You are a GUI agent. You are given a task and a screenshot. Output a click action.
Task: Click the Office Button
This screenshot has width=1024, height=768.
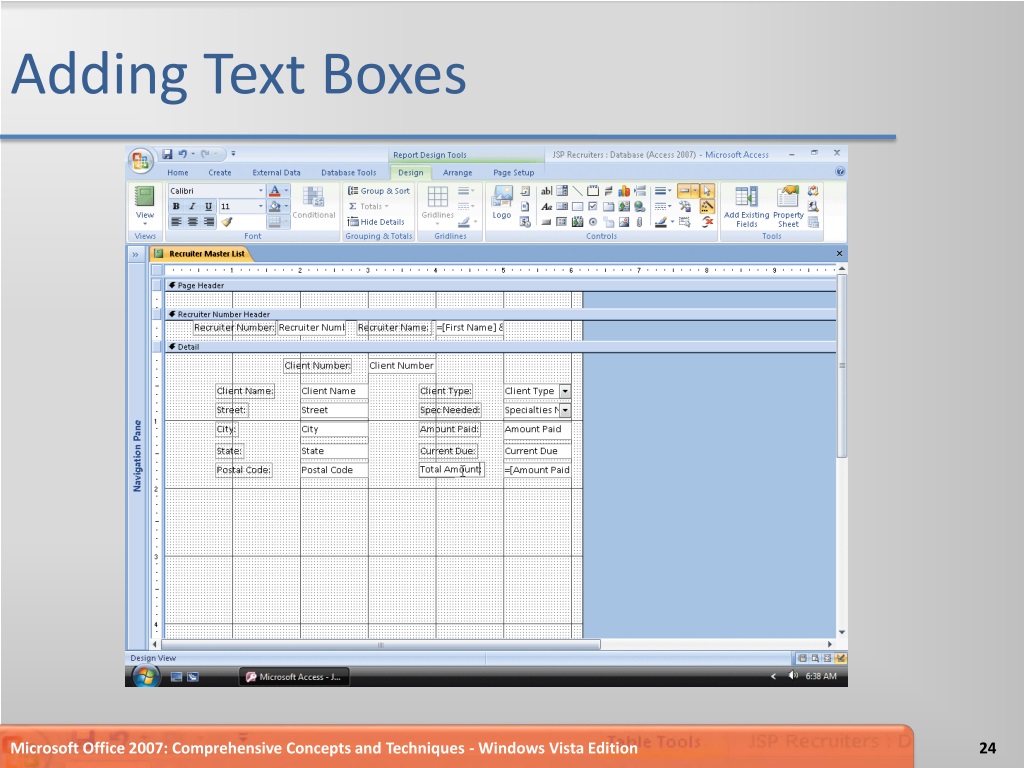140,161
